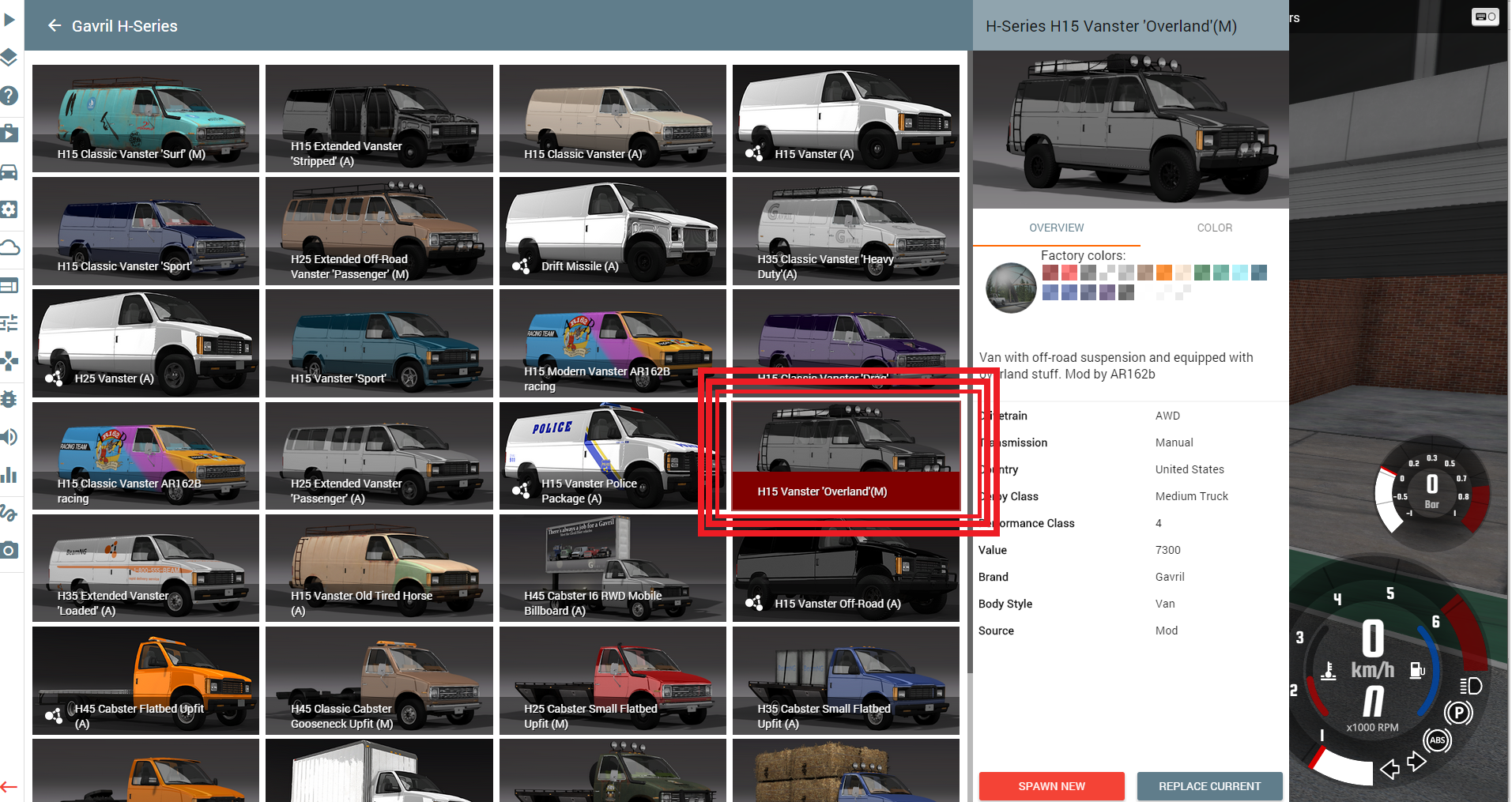Open the performance bar chart icon
The image size is (1512, 802).
tap(9, 475)
